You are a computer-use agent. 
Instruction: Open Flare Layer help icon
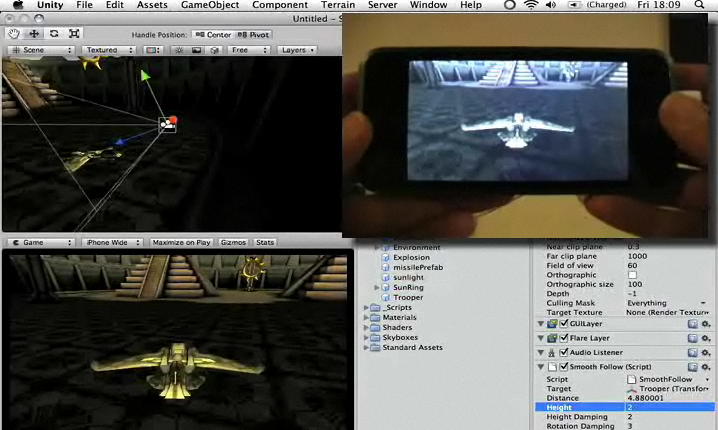click(692, 338)
